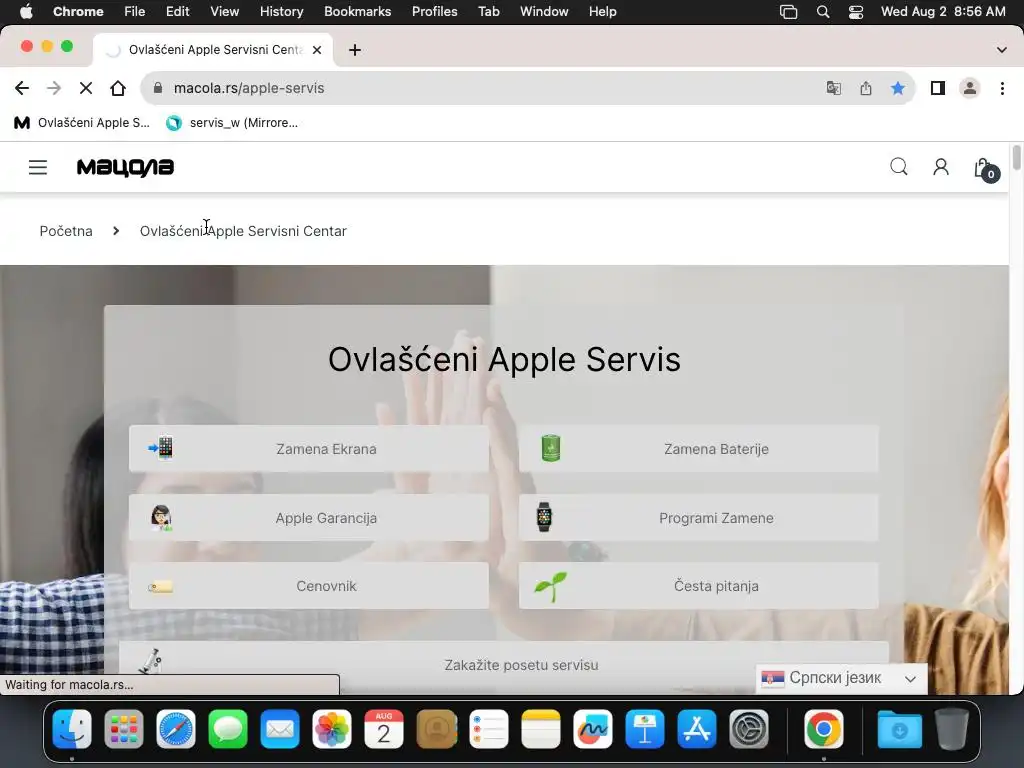Open servis_w (Mirrore... bookmark
Image resolution: width=1024 pixels, height=768 pixels.
point(232,123)
